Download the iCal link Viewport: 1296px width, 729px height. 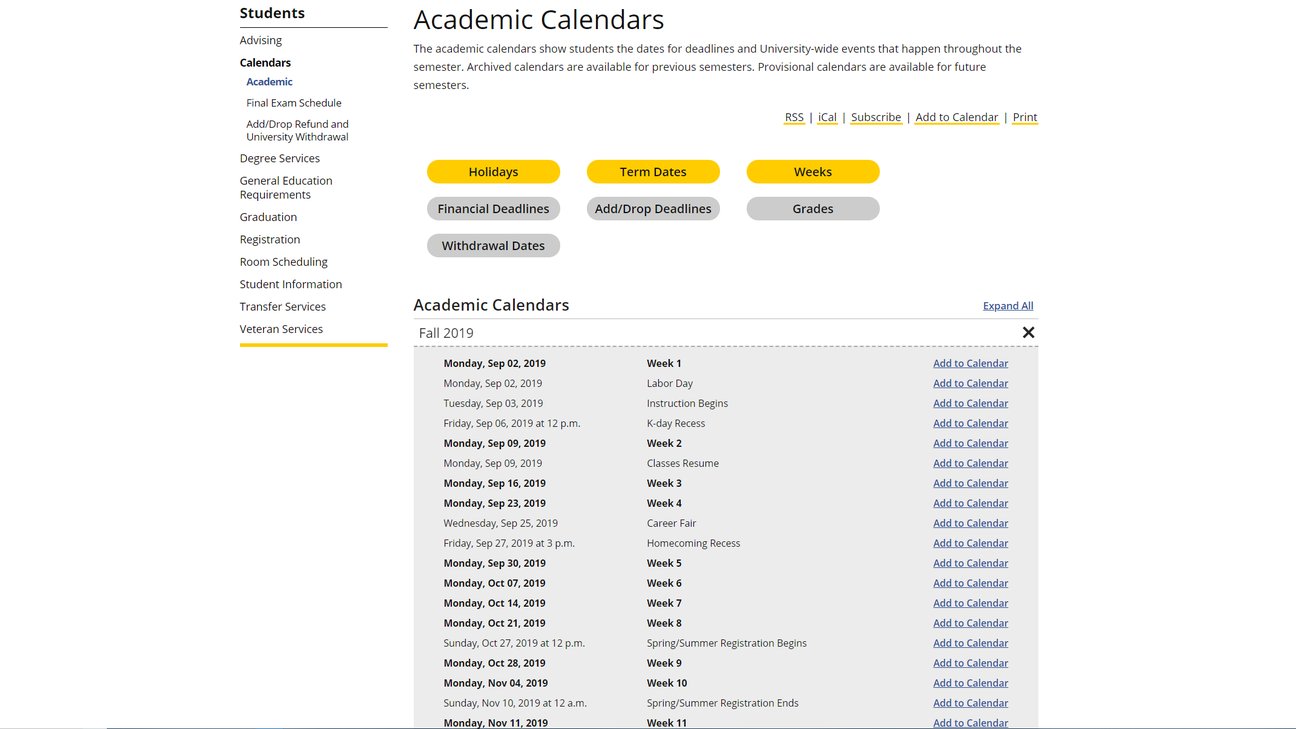(827, 117)
